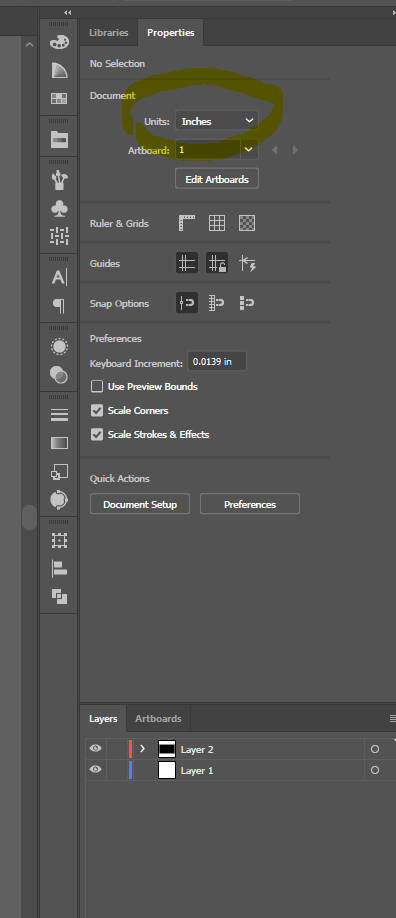The width and height of the screenshot is (396, 918).
Task: Enable Use Preview Bounds checkbox
Action: click(x=97, y=386)
